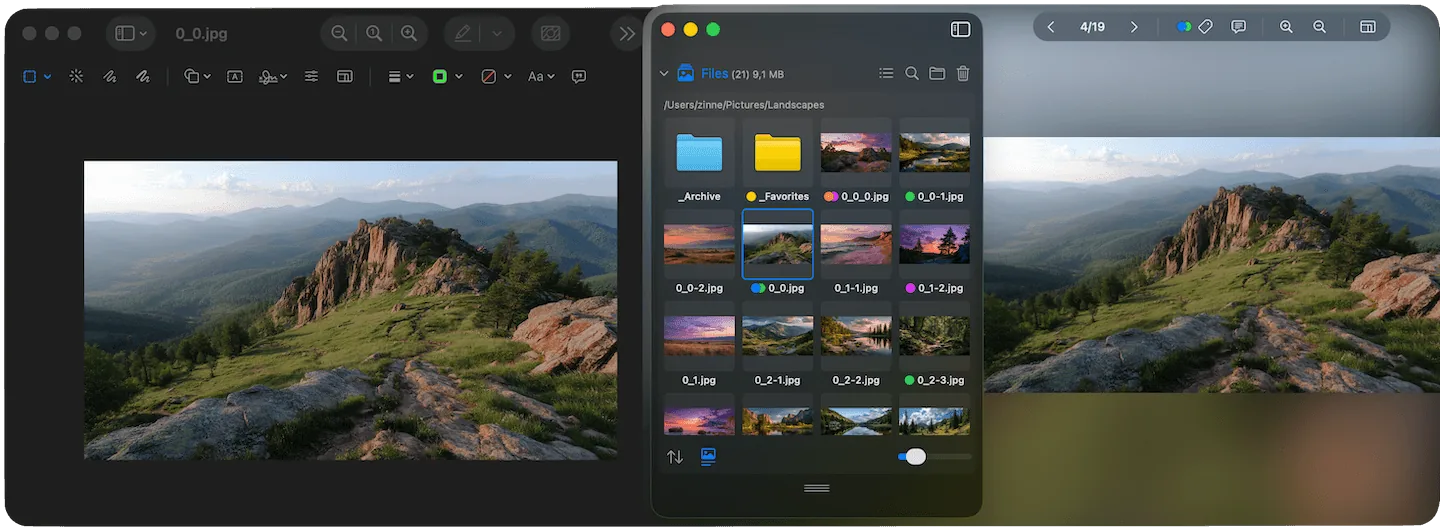Open the comment icon in viewer toolbar
This screenshot has height=532, width=1440.
click(x=1239, y=27)
